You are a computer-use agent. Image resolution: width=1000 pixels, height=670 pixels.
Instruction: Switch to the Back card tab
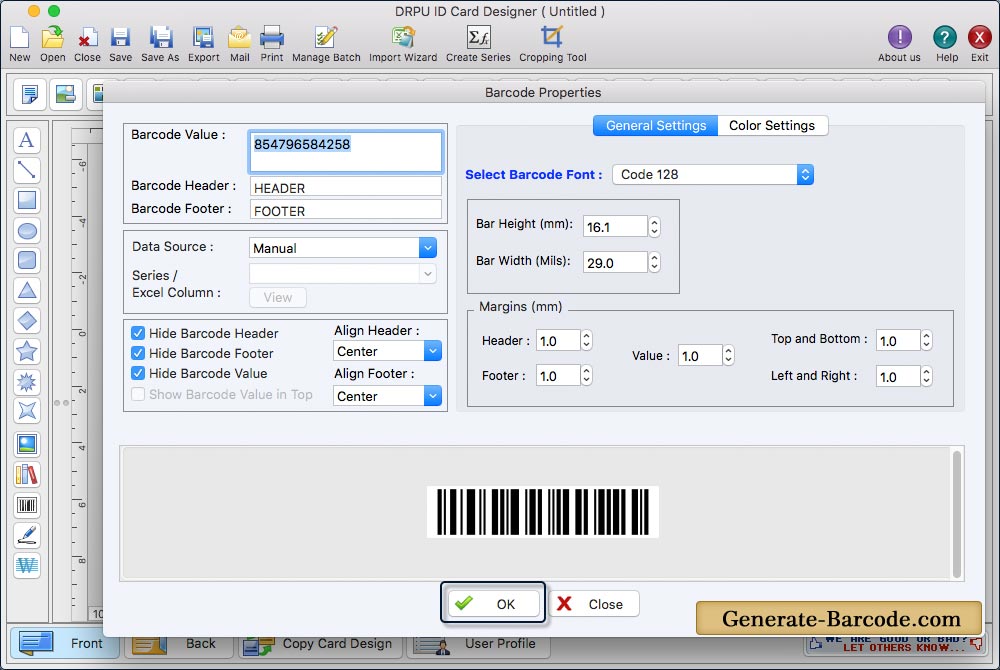180,643
